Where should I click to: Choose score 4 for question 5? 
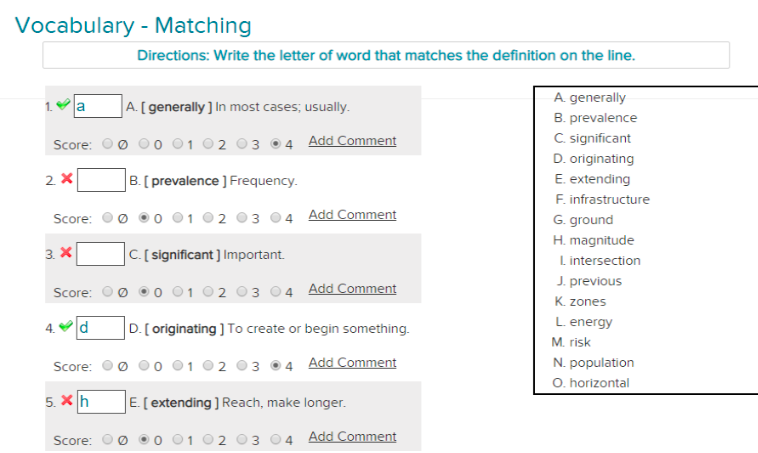coord(275,439)
